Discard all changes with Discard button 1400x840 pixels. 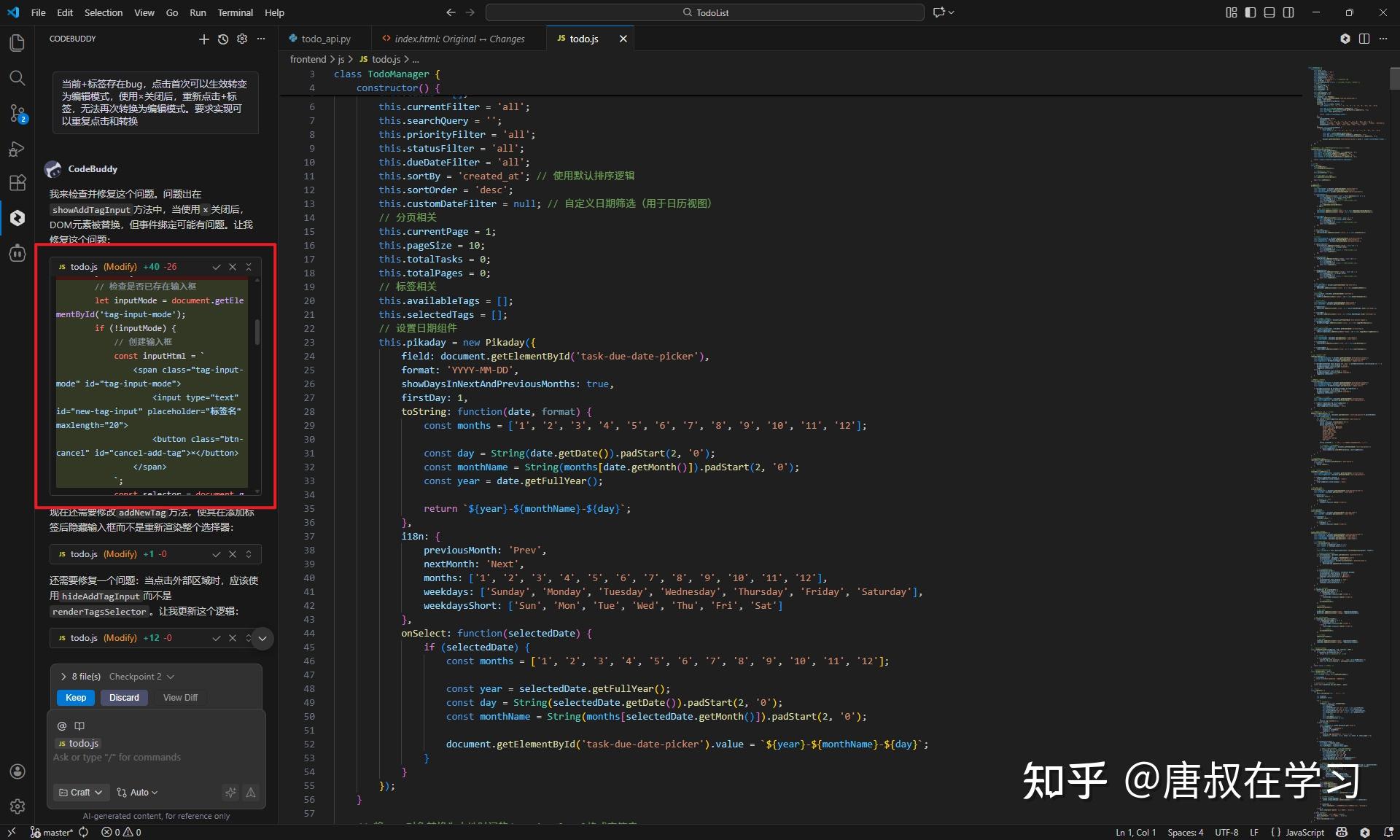[124, 698]
